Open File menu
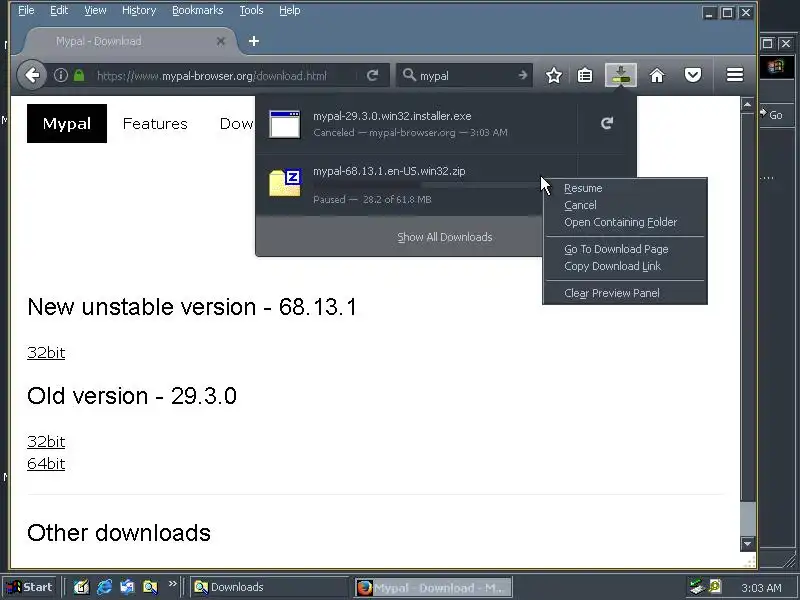This screenshot has width=800, height=600. tap(26, 10)
